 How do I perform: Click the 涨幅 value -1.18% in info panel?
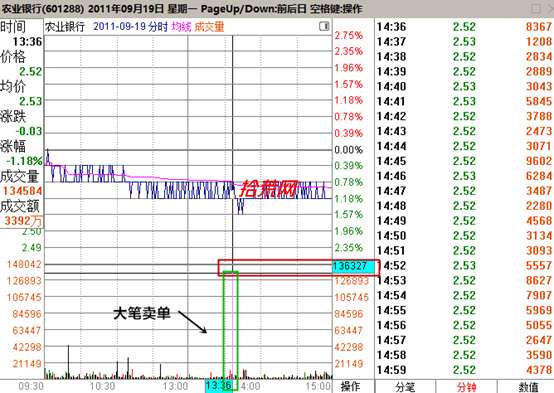pyautogui.click(x=24, y=161)
